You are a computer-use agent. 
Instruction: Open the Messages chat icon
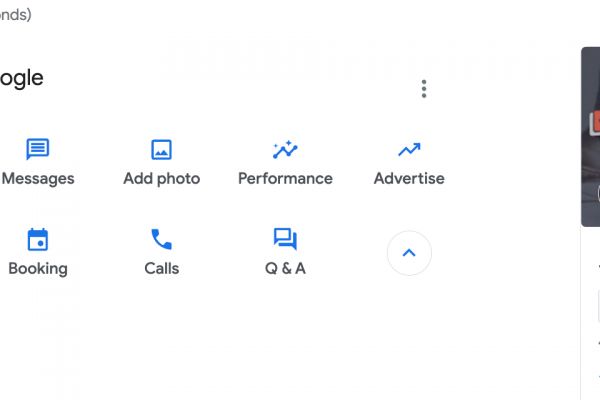[38, 150]
